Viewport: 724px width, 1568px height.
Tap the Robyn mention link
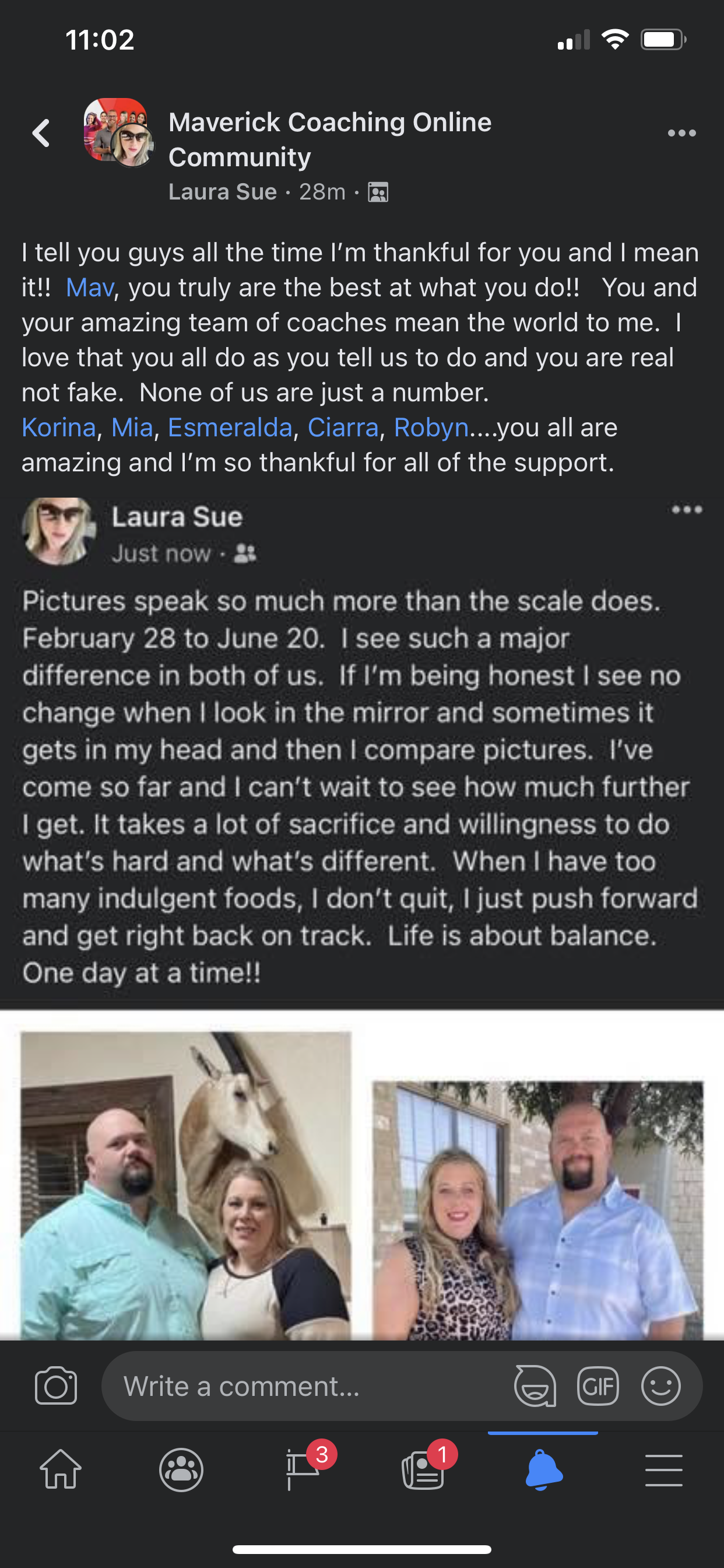(x=431, y=428)
